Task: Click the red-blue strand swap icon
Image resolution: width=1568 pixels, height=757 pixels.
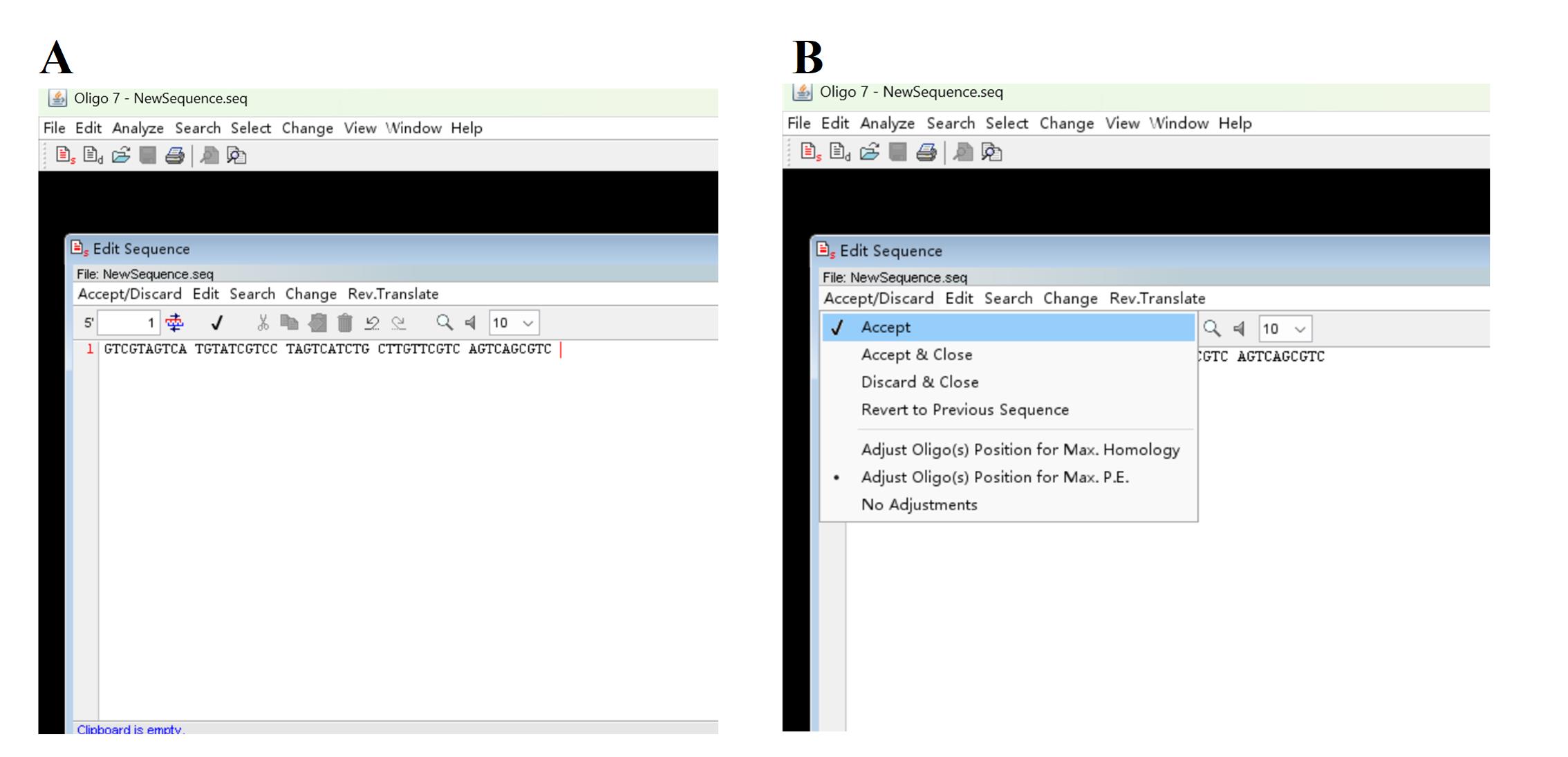Action: [x=175, y=323]
